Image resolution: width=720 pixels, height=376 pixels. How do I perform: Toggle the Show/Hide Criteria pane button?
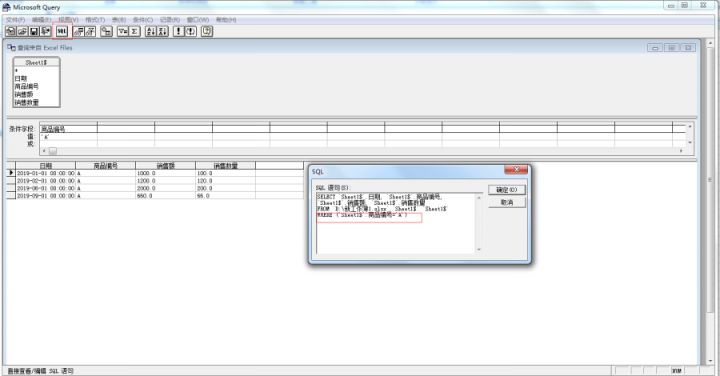[90, 31]
